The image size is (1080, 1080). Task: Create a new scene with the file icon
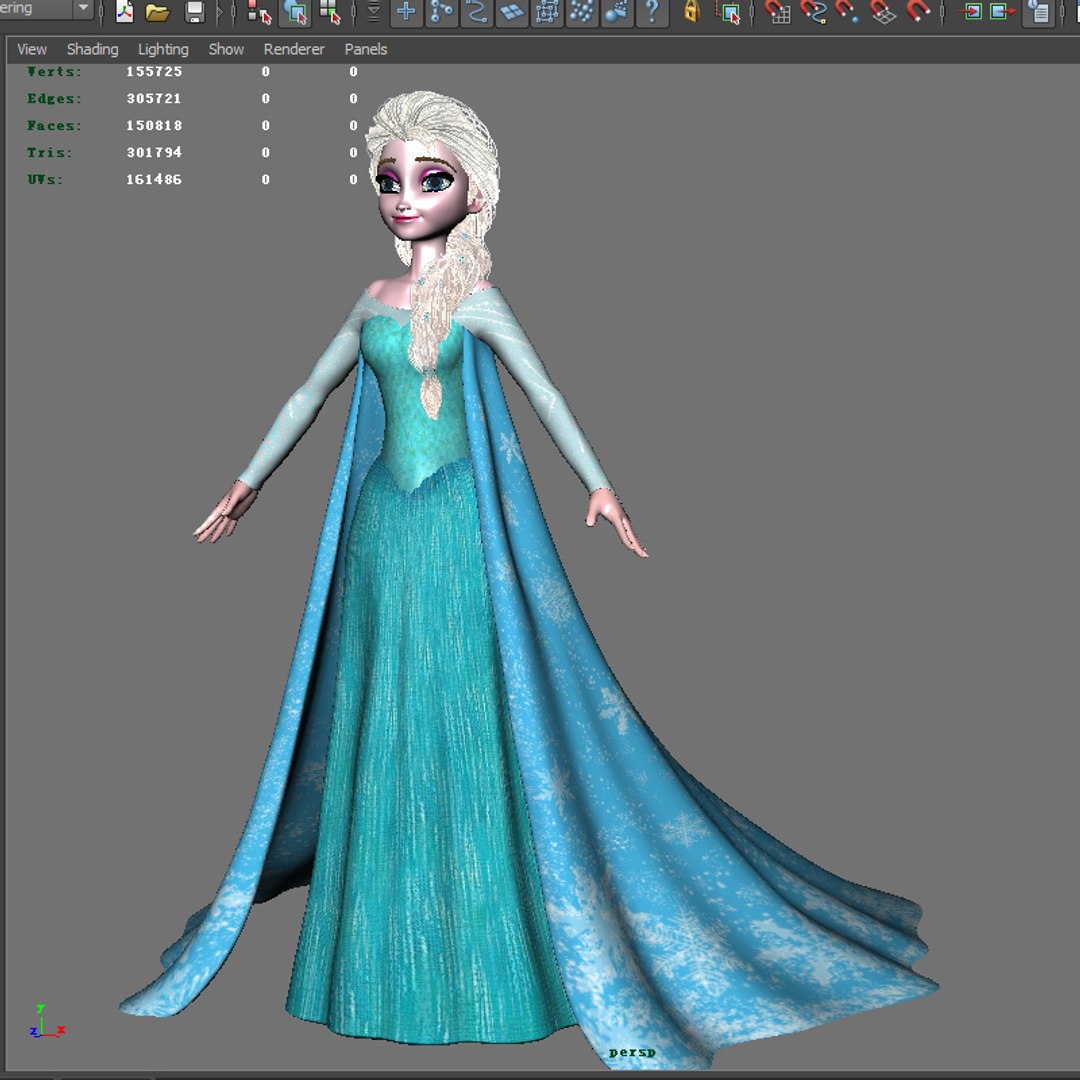point(125,11)
